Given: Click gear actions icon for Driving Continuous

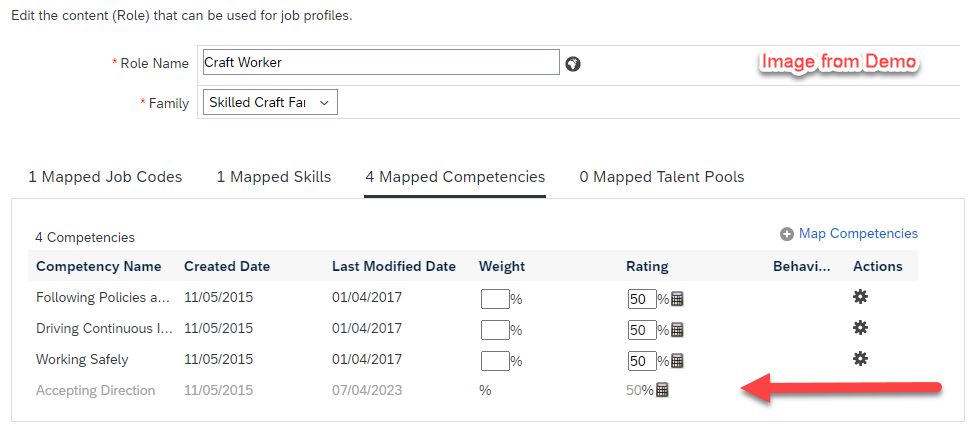Looking at the screenshot, I should click(x=860, y=328).
